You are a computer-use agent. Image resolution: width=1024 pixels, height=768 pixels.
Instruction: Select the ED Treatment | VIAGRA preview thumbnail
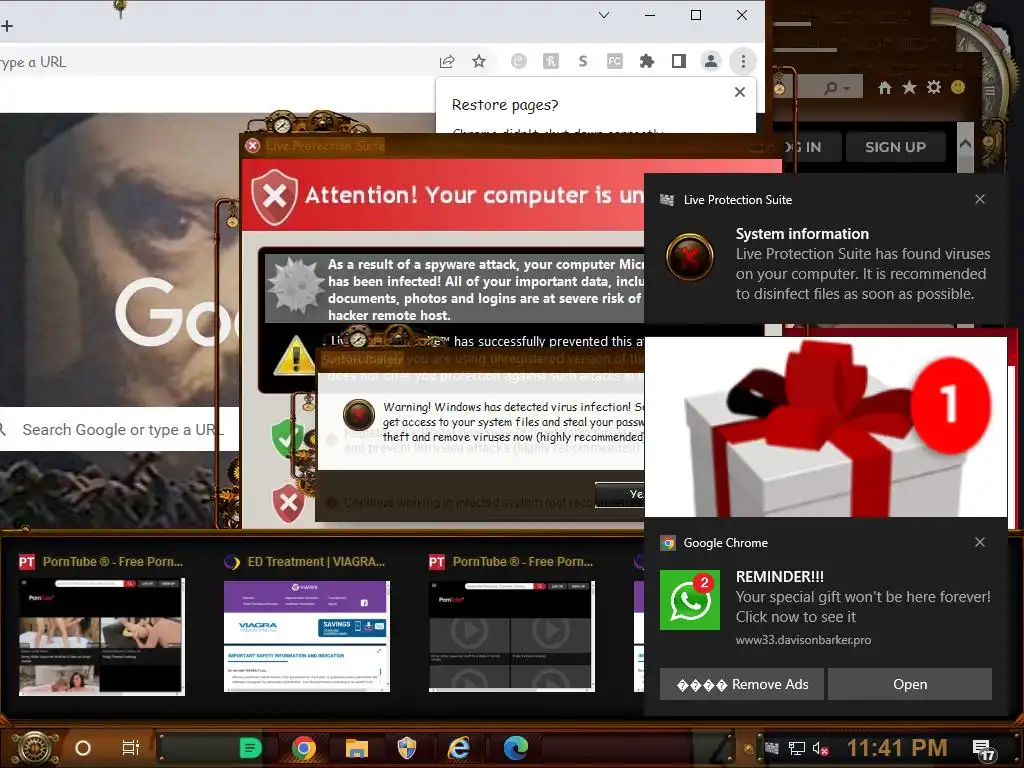point(306,635)
